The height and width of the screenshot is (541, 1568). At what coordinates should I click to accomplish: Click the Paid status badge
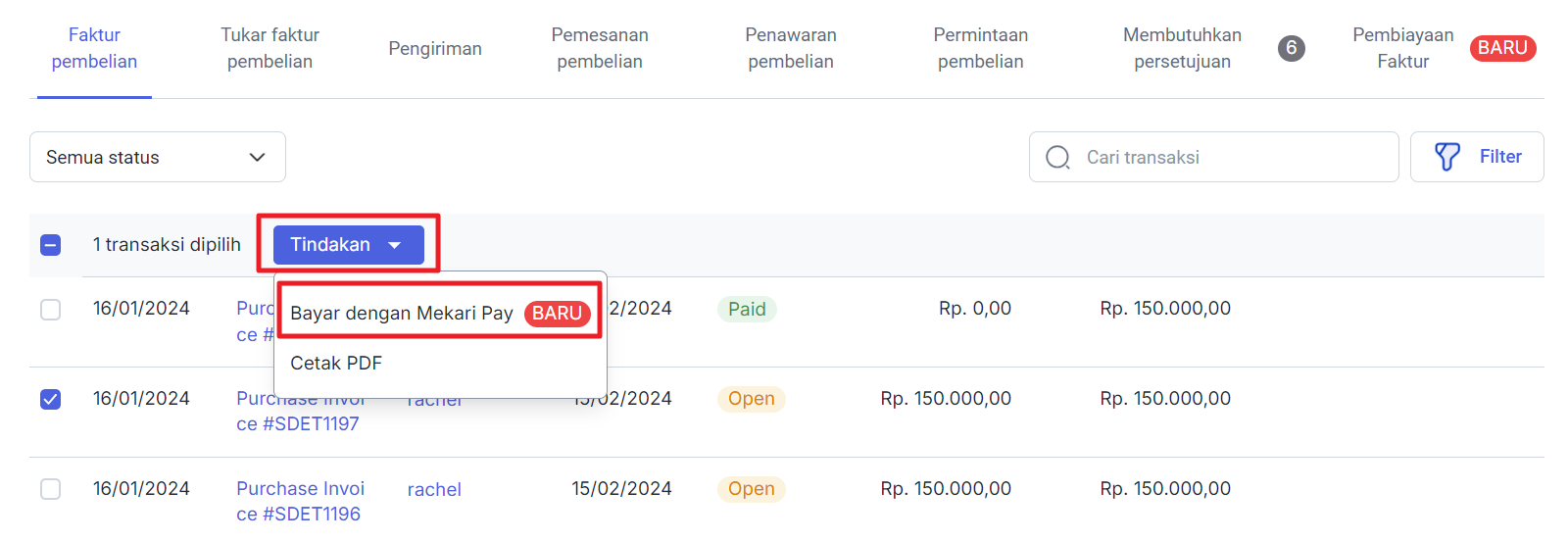coord(747,310)
